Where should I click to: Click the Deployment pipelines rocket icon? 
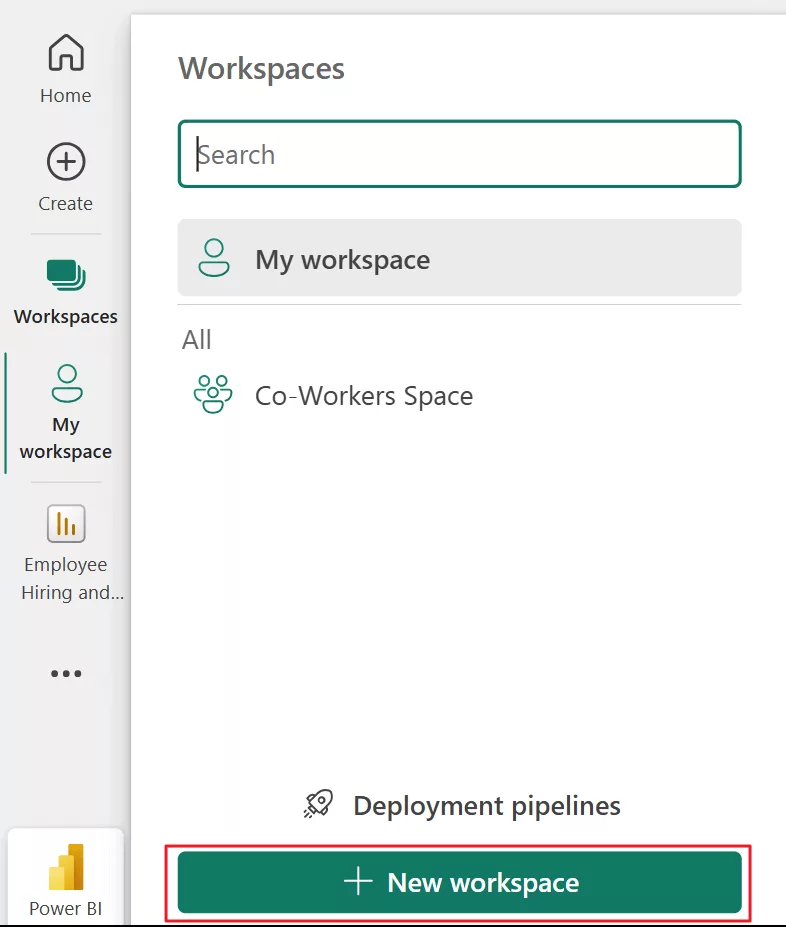tap(319, 804)
